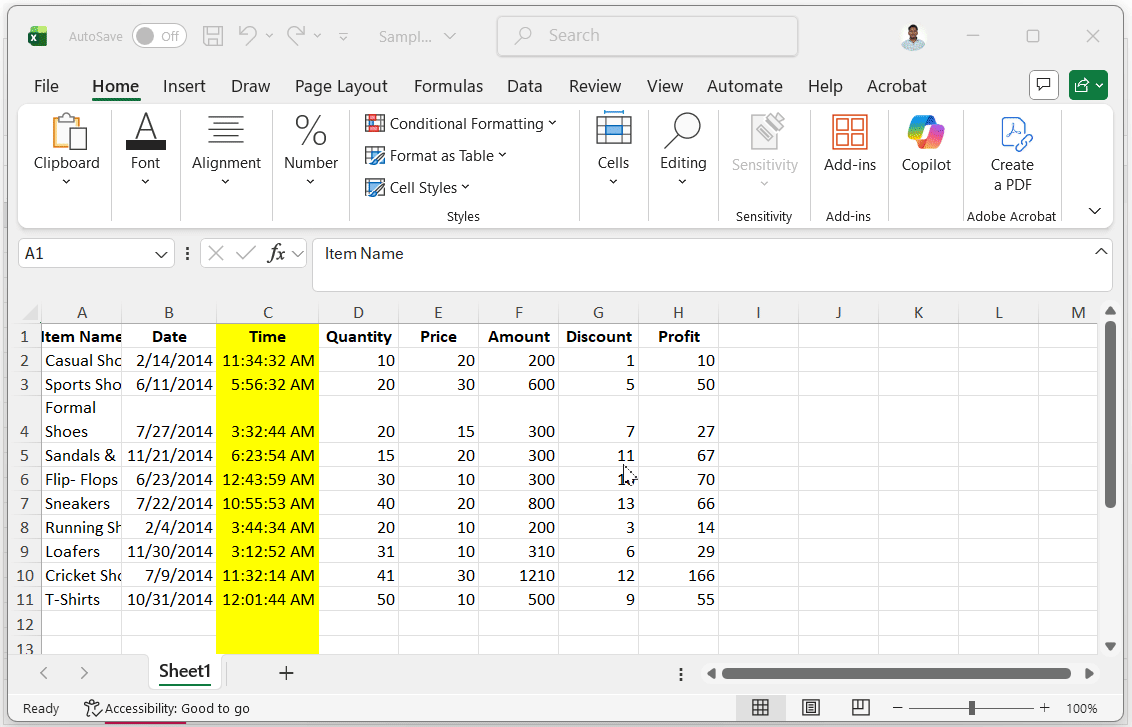Open Conditional Formatting options
Screen dimensions: 1132x727
coord(461,122)
